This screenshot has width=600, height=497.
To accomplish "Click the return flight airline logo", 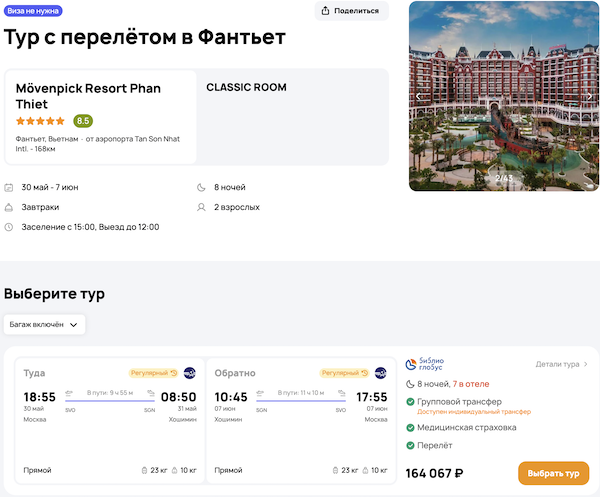I will (380, 373).
